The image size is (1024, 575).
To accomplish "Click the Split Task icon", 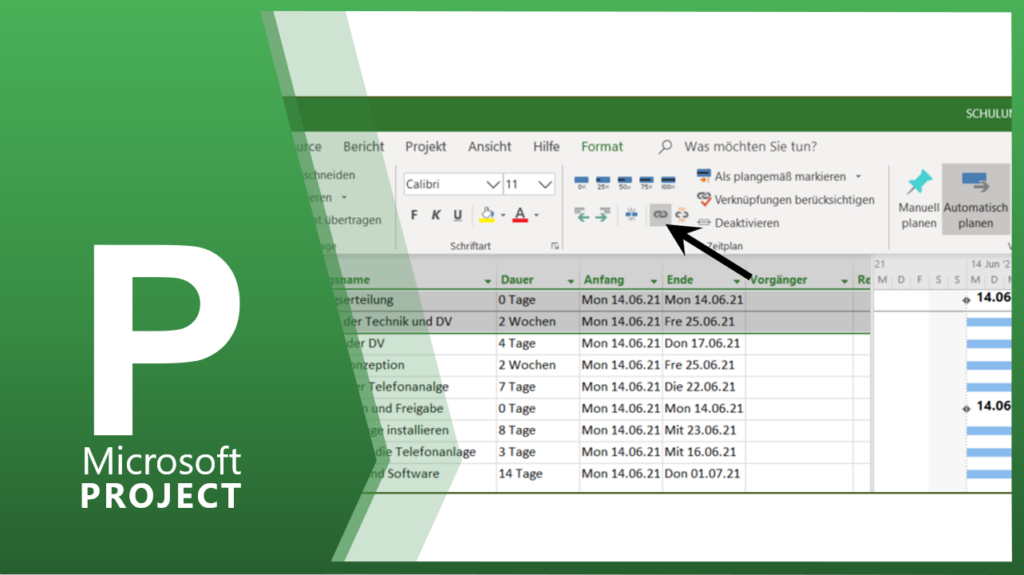I will [x=632, y=214].
